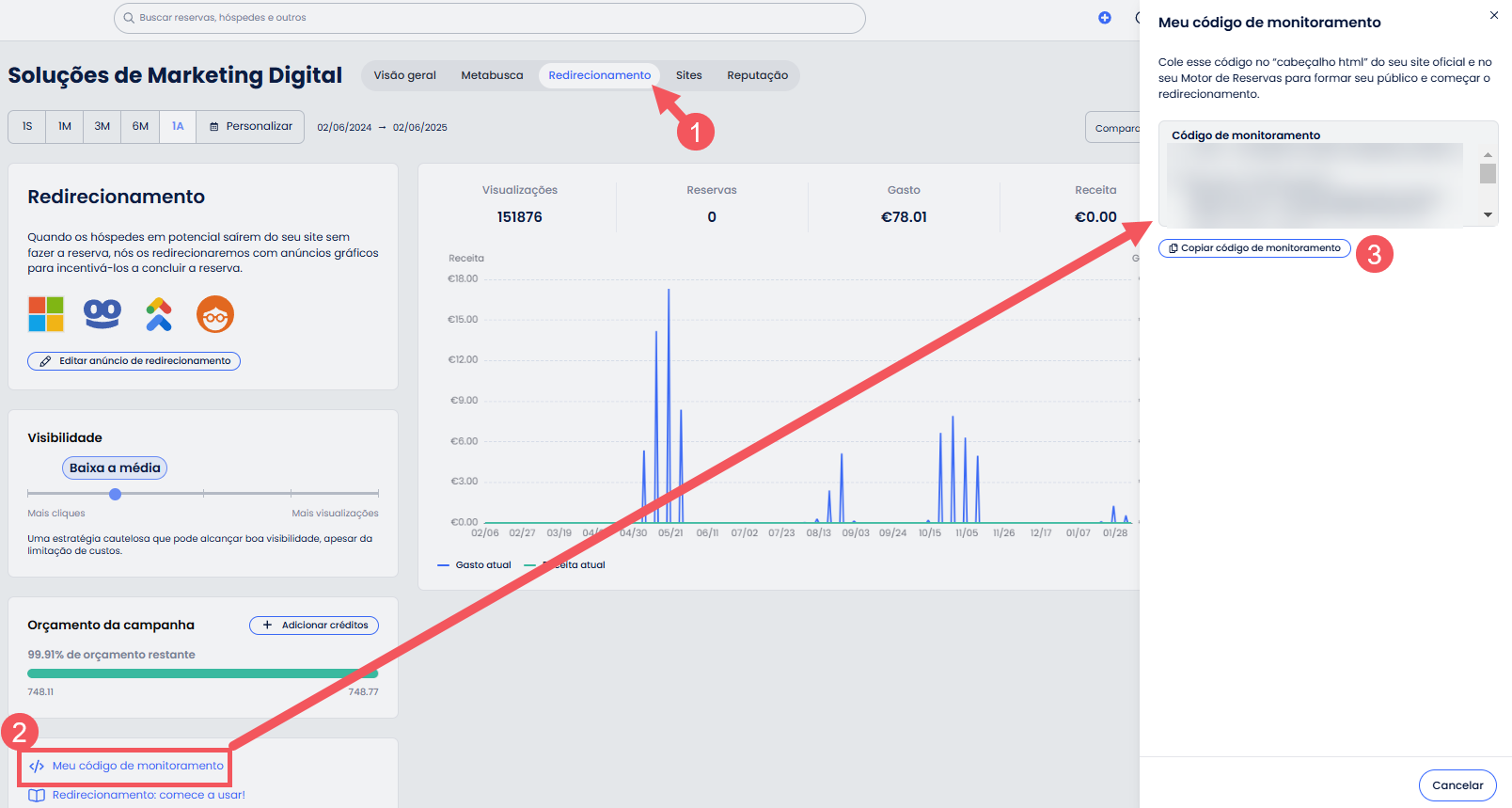This screenshot has width=1512, height=808.
Task: Select the 3M time range
Action: point(102,126)
